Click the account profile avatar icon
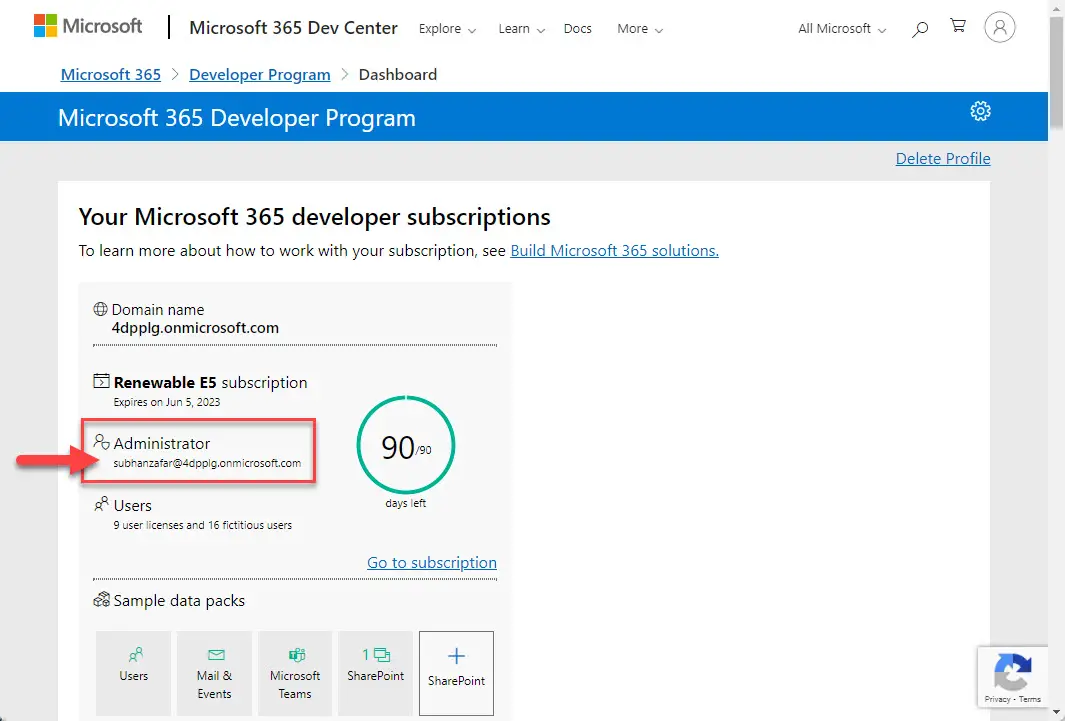The height and width of the screenshot is (721, 1065). (999, 28)
